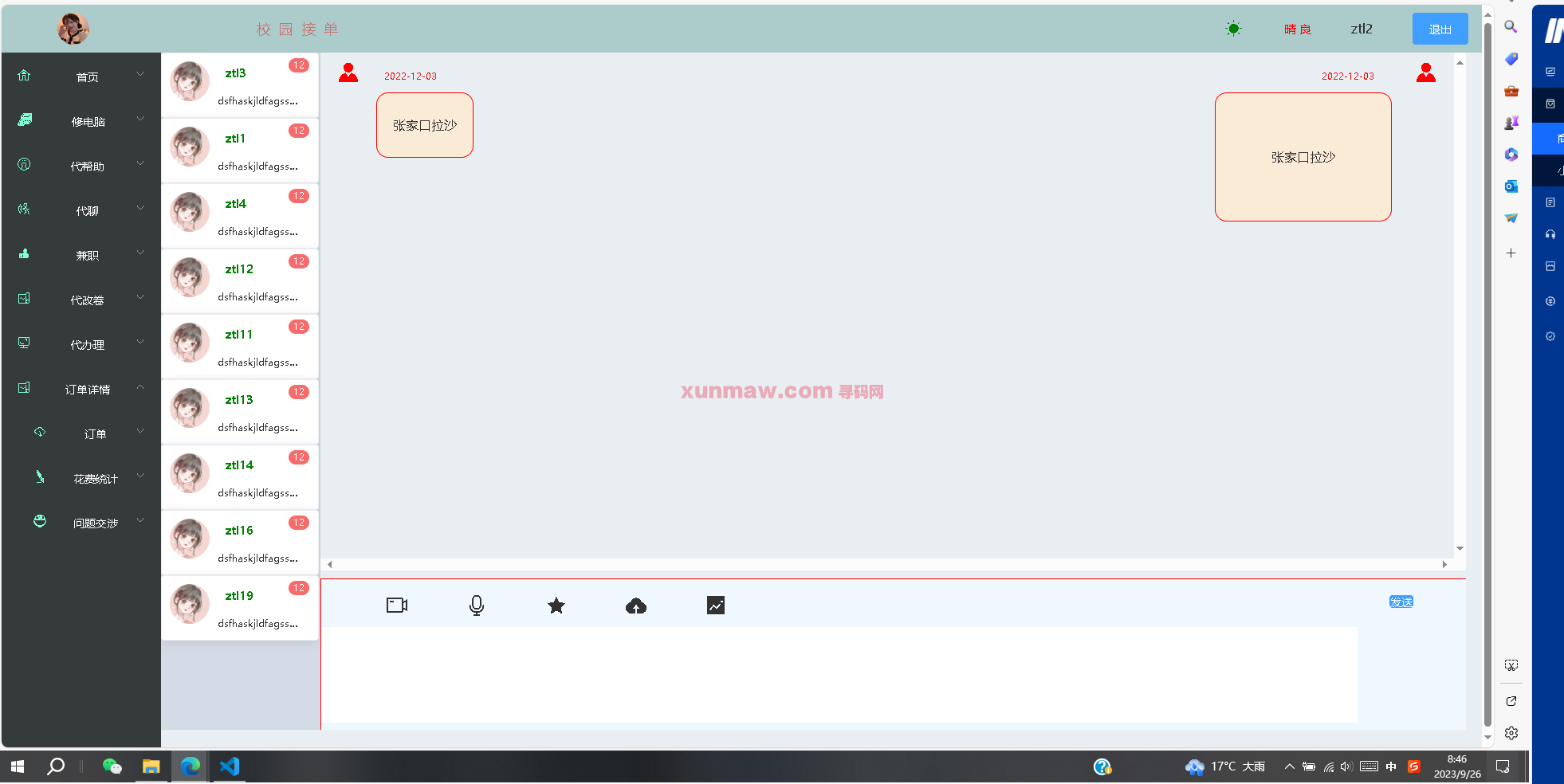The width and height of the screenshot is (1564, 784).
Task: Click chat horizontal scrollbar right arrow
Action: tap(1444, 564)
